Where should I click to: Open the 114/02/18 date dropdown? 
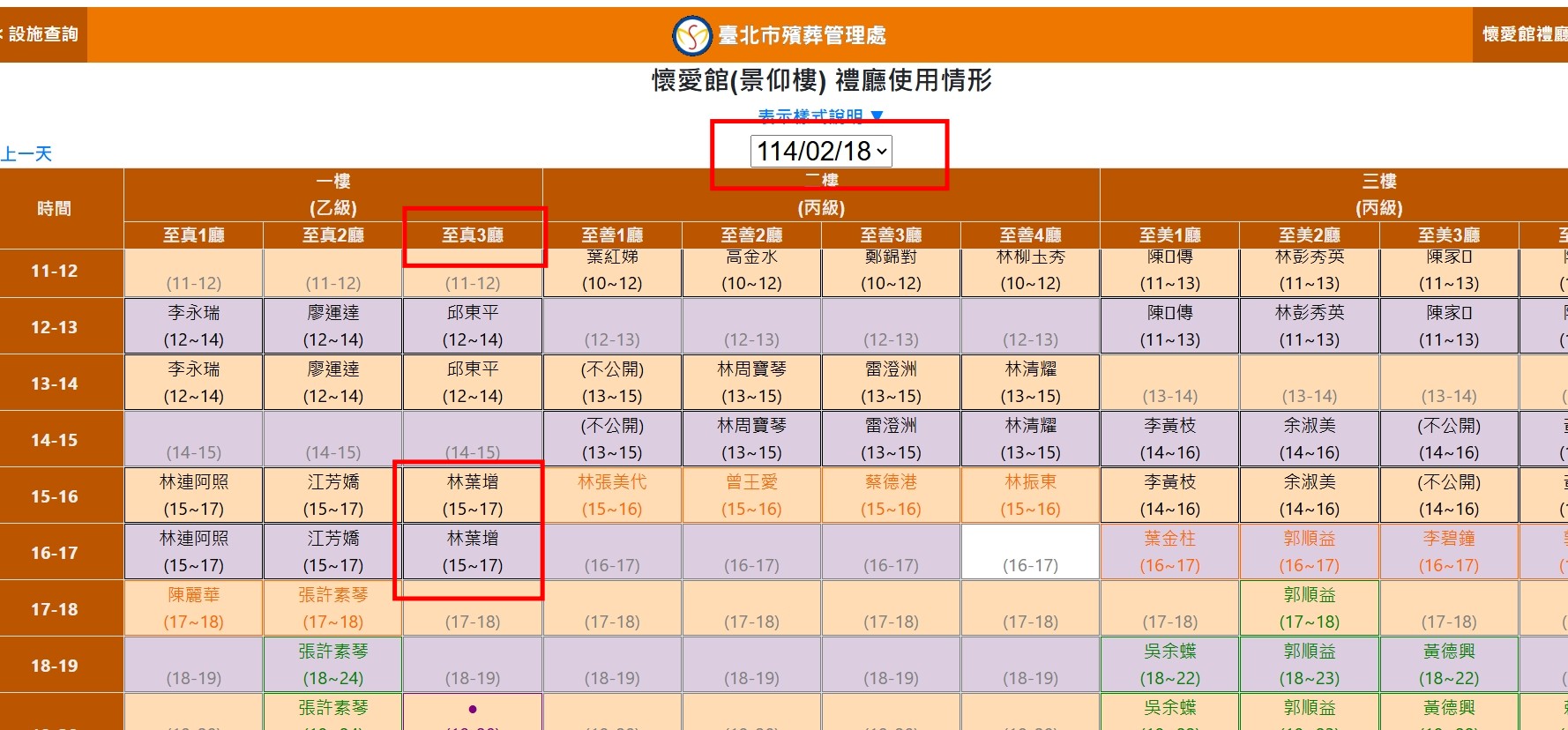821,151
